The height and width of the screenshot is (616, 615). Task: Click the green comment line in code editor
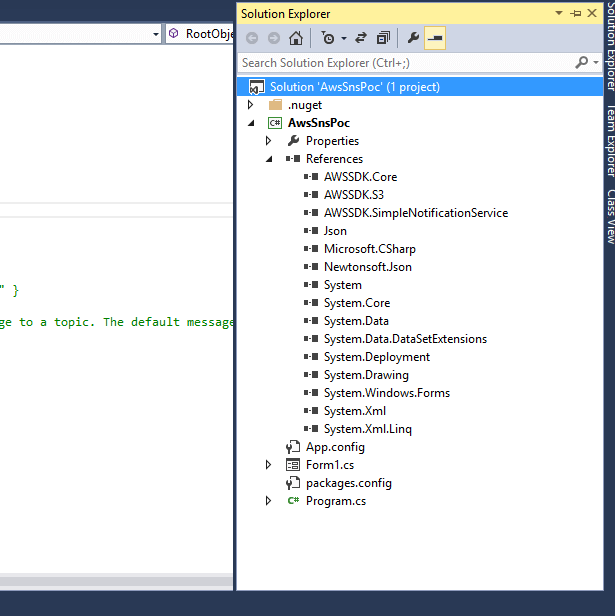pos(116,322)
